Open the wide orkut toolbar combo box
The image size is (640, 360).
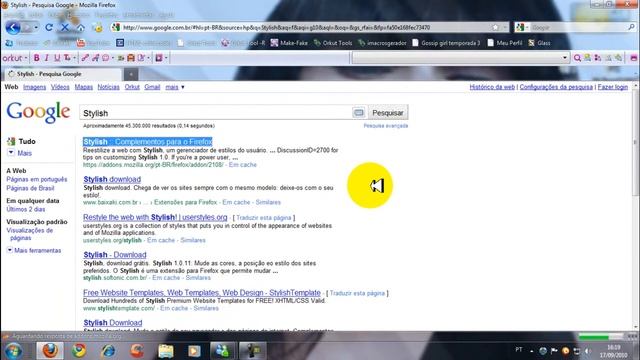click(x=460, y=58)
